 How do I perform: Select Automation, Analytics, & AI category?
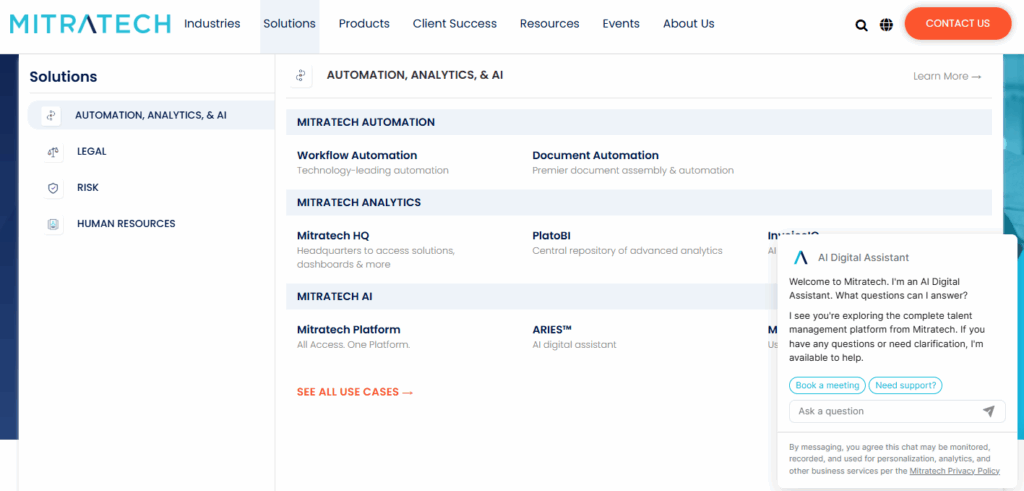coord(151,116)
